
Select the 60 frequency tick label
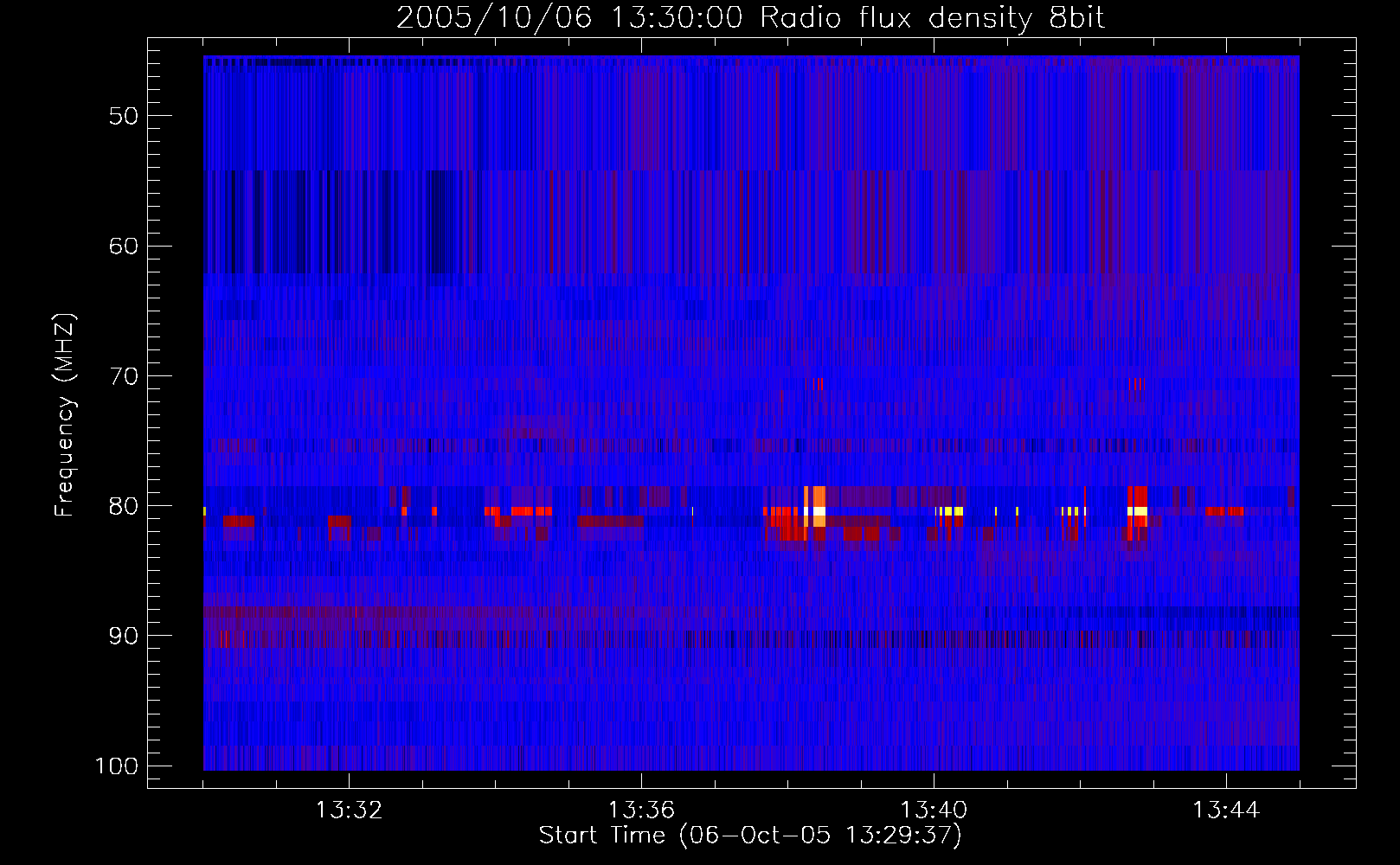(x=124, y=247)
